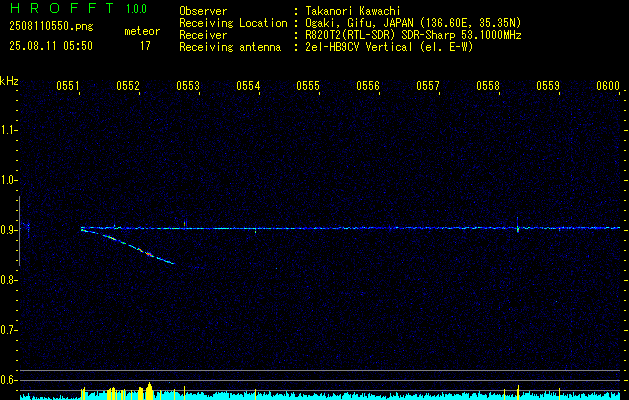
Task: Click the 0553 time marker
Action: click(x=188, y=86)
